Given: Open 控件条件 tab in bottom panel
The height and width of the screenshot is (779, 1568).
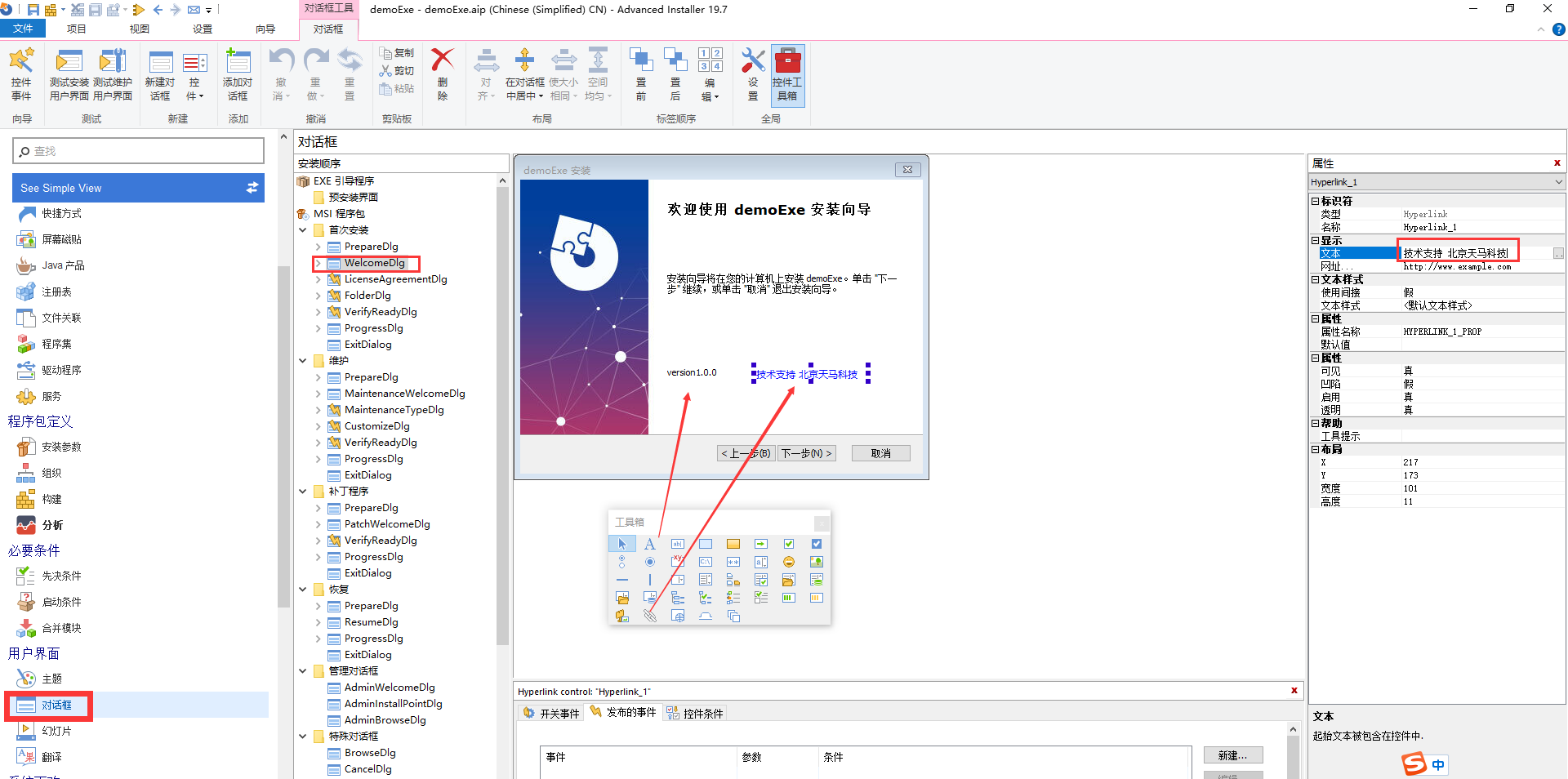Looking at the screenshot, I should [695, 713].
